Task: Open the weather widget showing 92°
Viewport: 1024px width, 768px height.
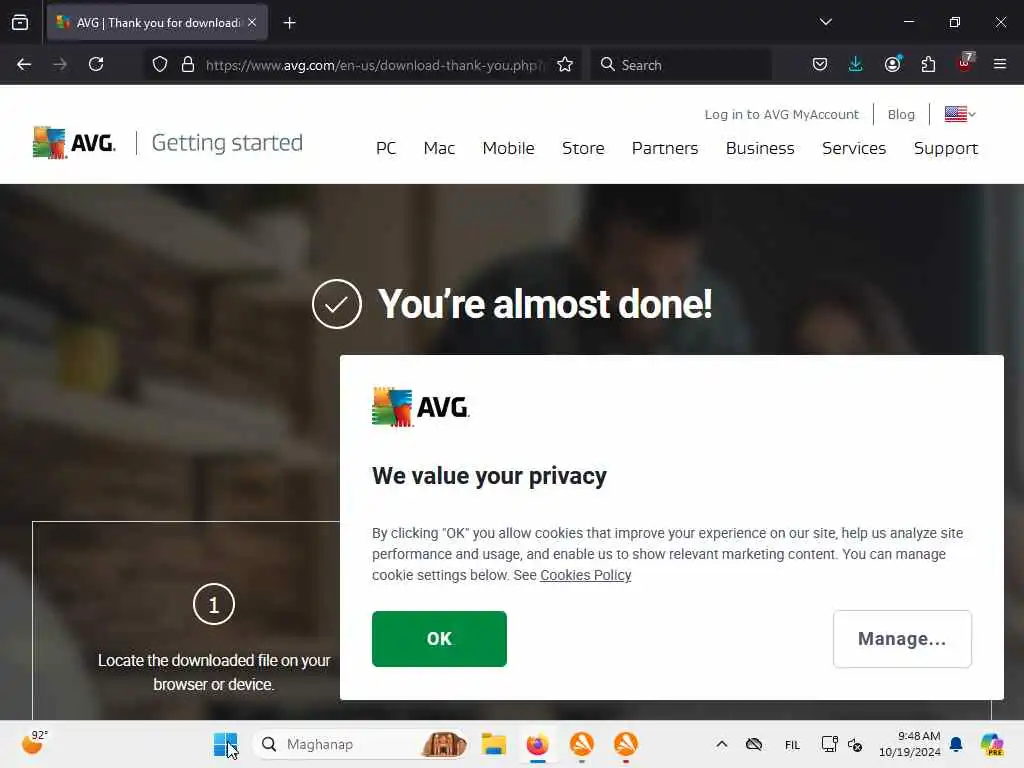Action: [34, 743]
